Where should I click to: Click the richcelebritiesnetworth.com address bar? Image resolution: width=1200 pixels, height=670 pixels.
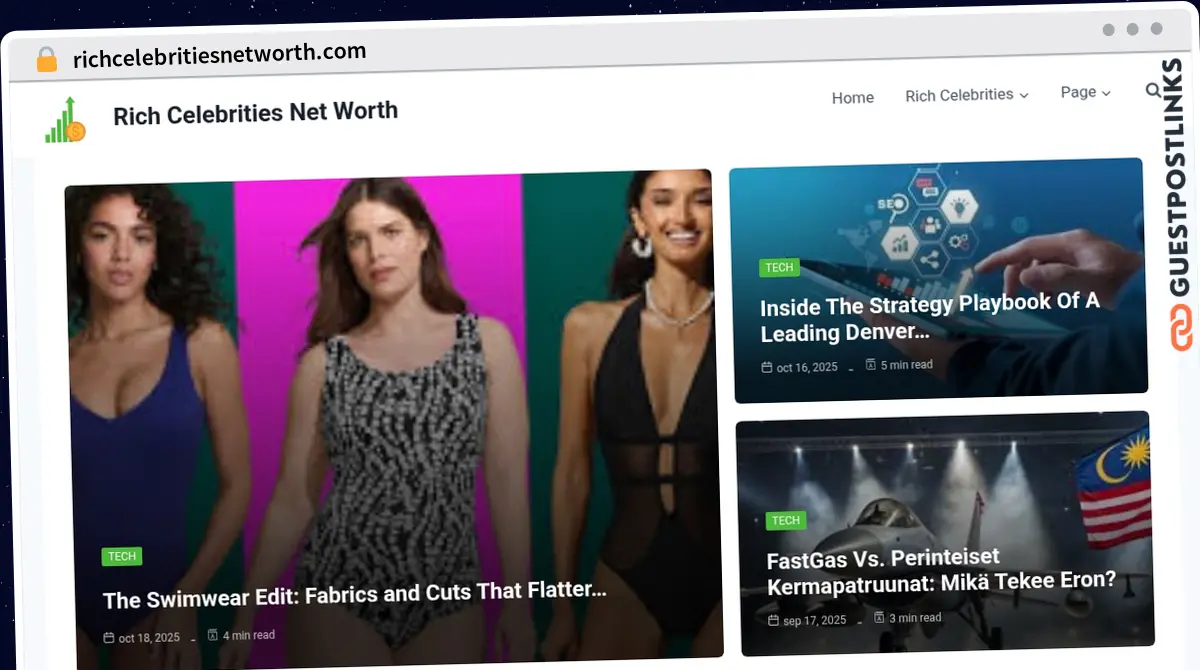[220, 55]
